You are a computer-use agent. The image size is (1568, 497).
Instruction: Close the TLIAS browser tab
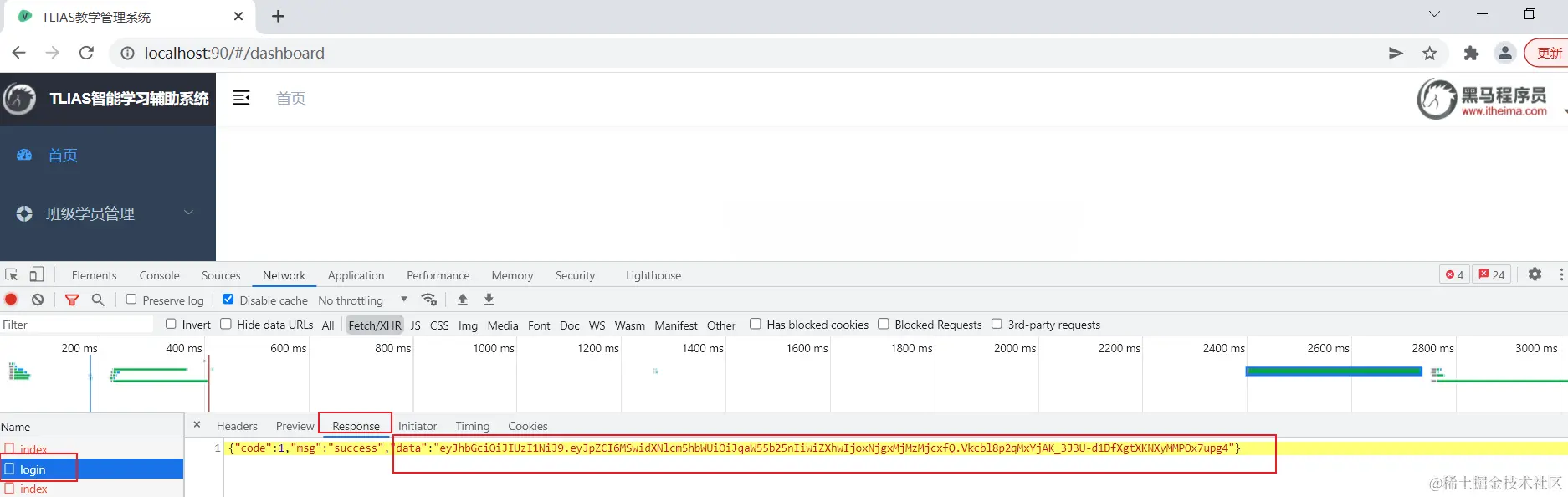pyautogui.click(x=238, y=16)
